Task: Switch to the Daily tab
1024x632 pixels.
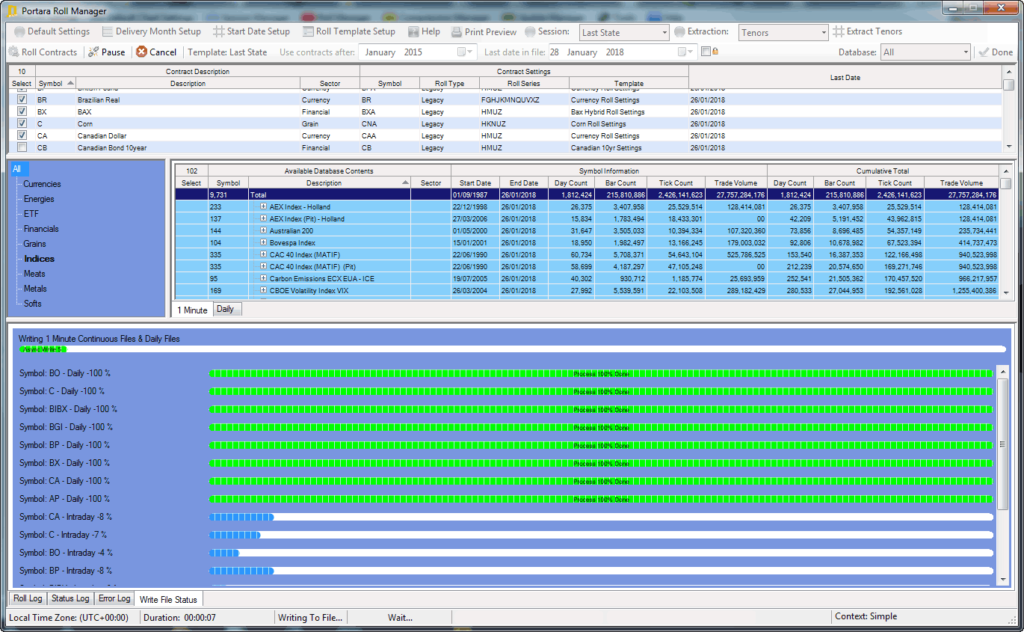Action: click(x=225, y=309)
